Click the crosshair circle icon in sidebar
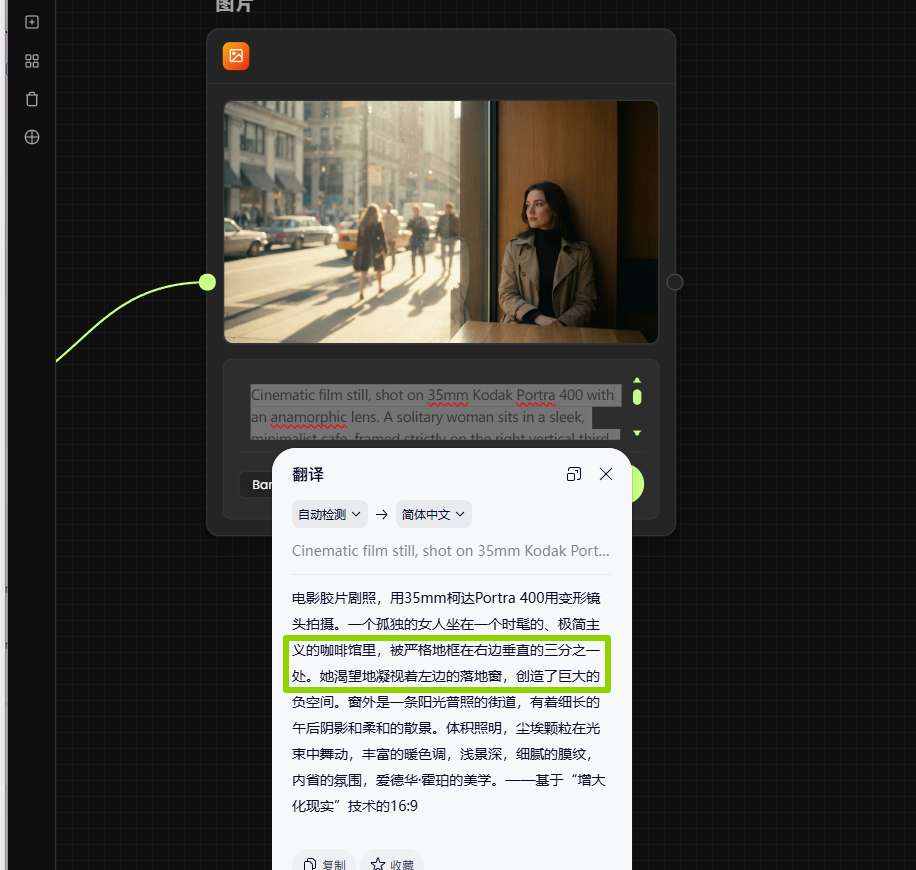Image resolution: width=916 pixels, height=870 pixels. coord(32,137)
